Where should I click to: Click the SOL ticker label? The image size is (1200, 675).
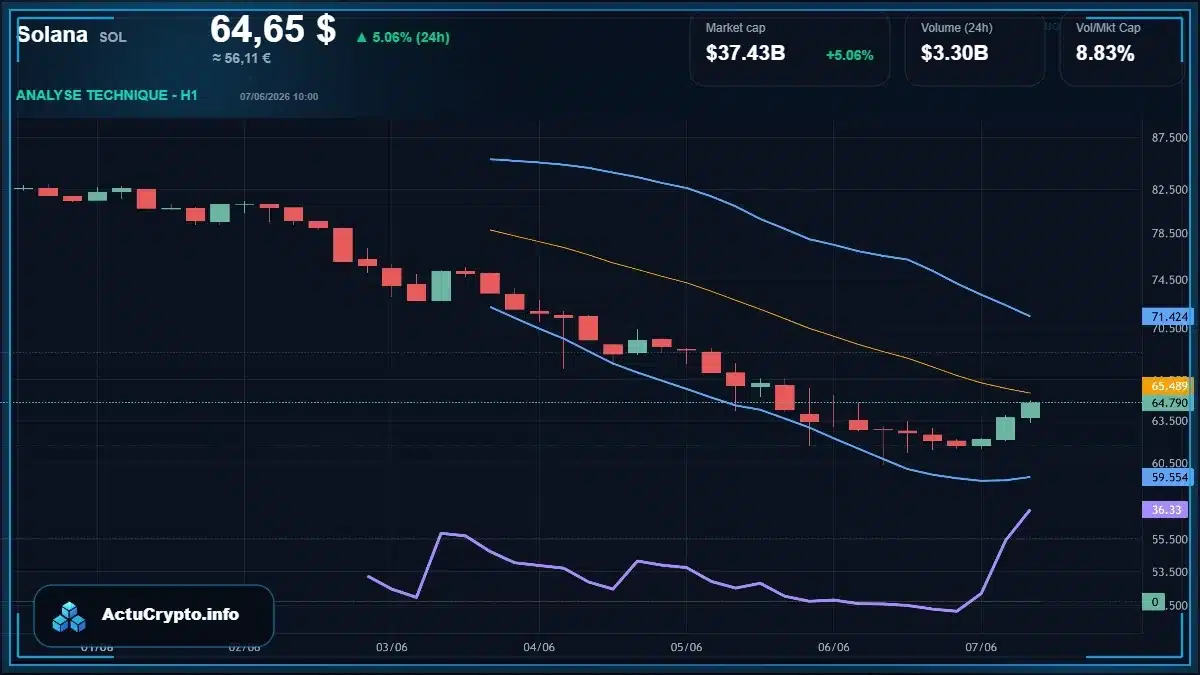113,37
